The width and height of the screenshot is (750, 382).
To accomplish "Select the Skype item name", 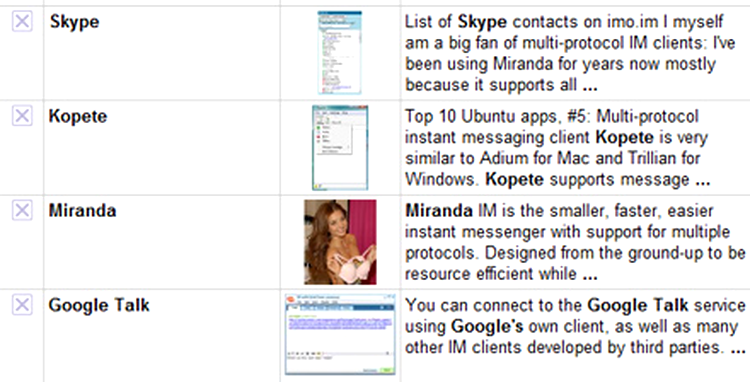I will [x=75, y=22].
